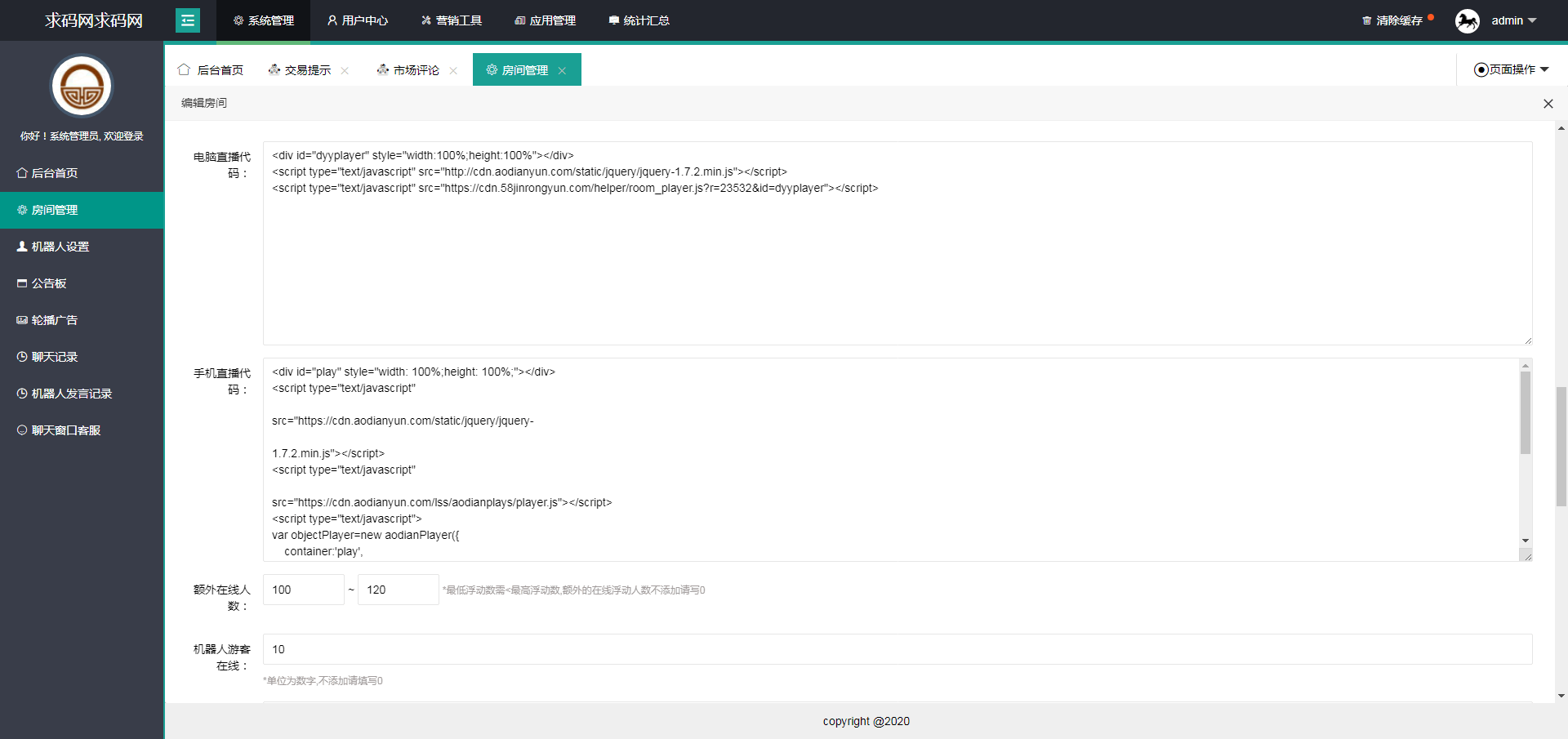Open the admin user dropdown
The height and width of the screenshot is (739, 1568).
(1513, 20)
